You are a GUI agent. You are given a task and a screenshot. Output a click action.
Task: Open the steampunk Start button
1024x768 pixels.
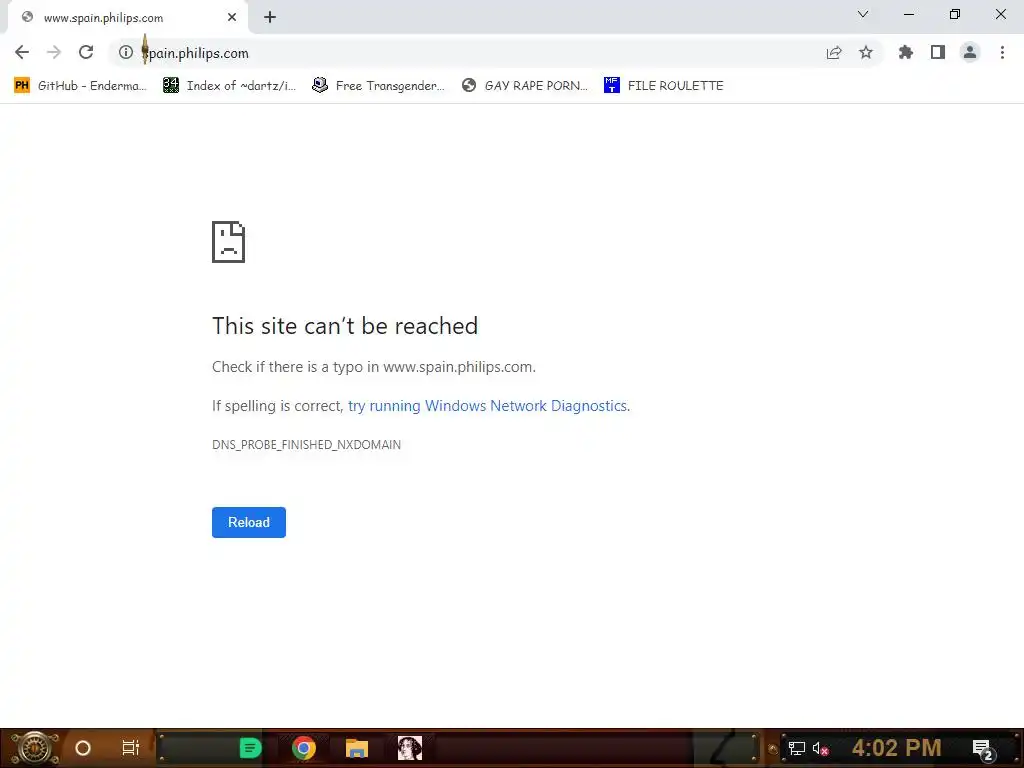pyautogui.click(x=34, y=748)
